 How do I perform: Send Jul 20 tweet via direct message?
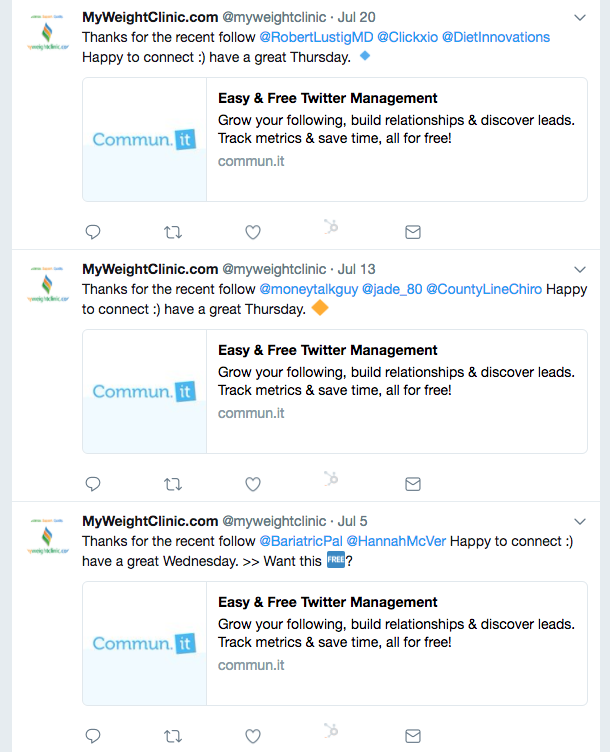[412, 232]
